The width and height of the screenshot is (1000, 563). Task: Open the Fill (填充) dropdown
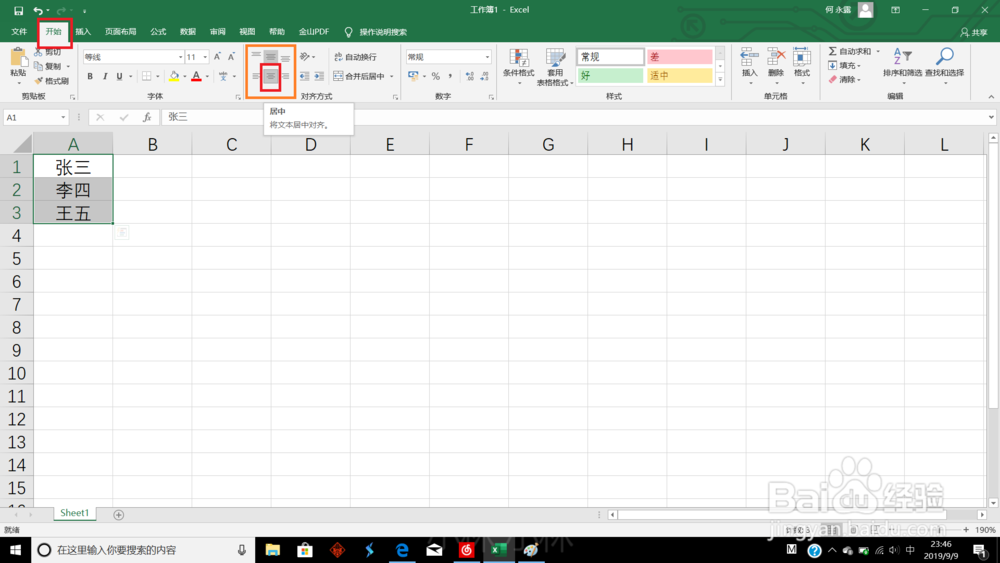pyautogui.click(x=845, y=65)
